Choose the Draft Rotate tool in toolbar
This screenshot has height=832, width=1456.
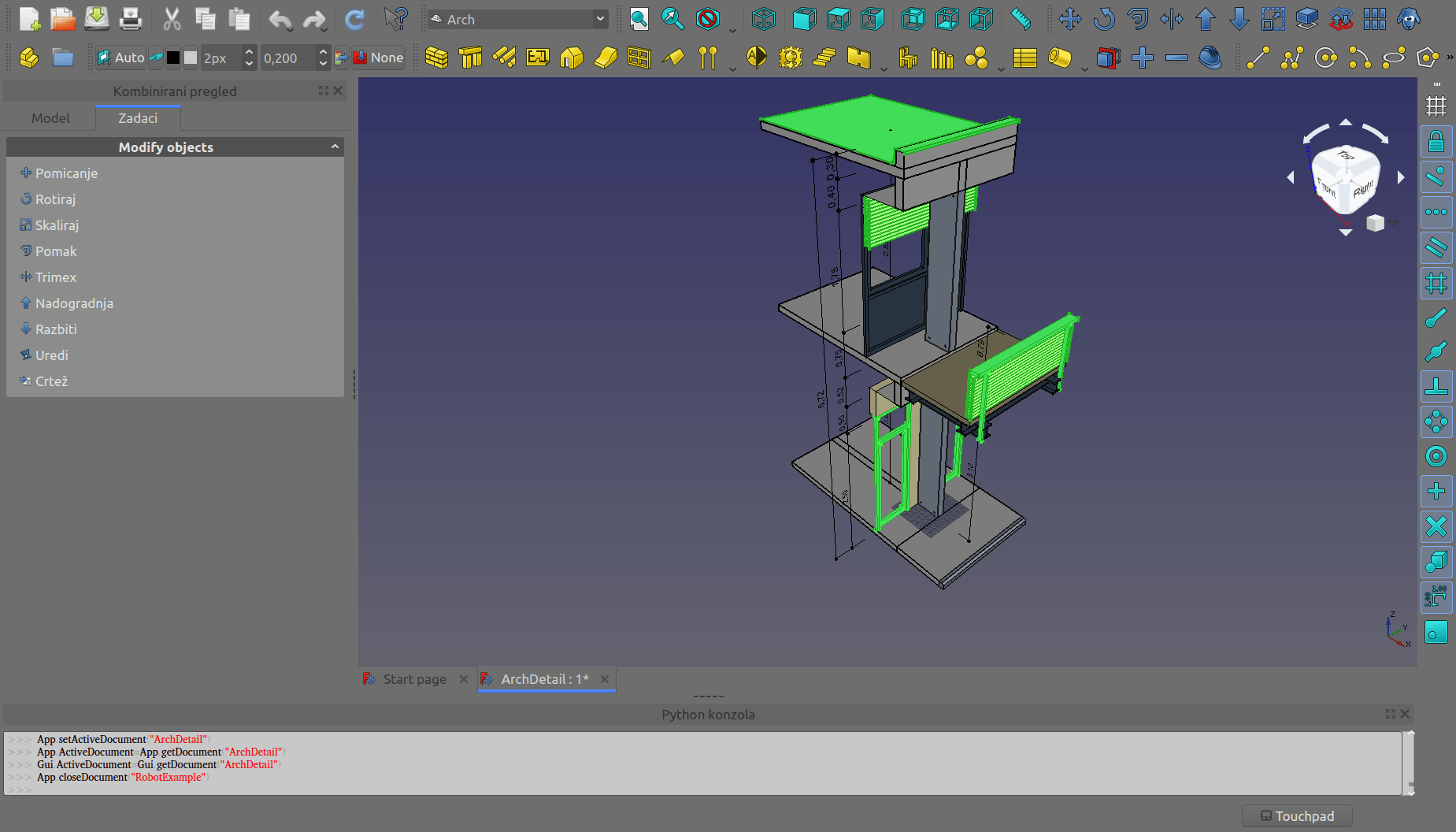click(1104, 19)
